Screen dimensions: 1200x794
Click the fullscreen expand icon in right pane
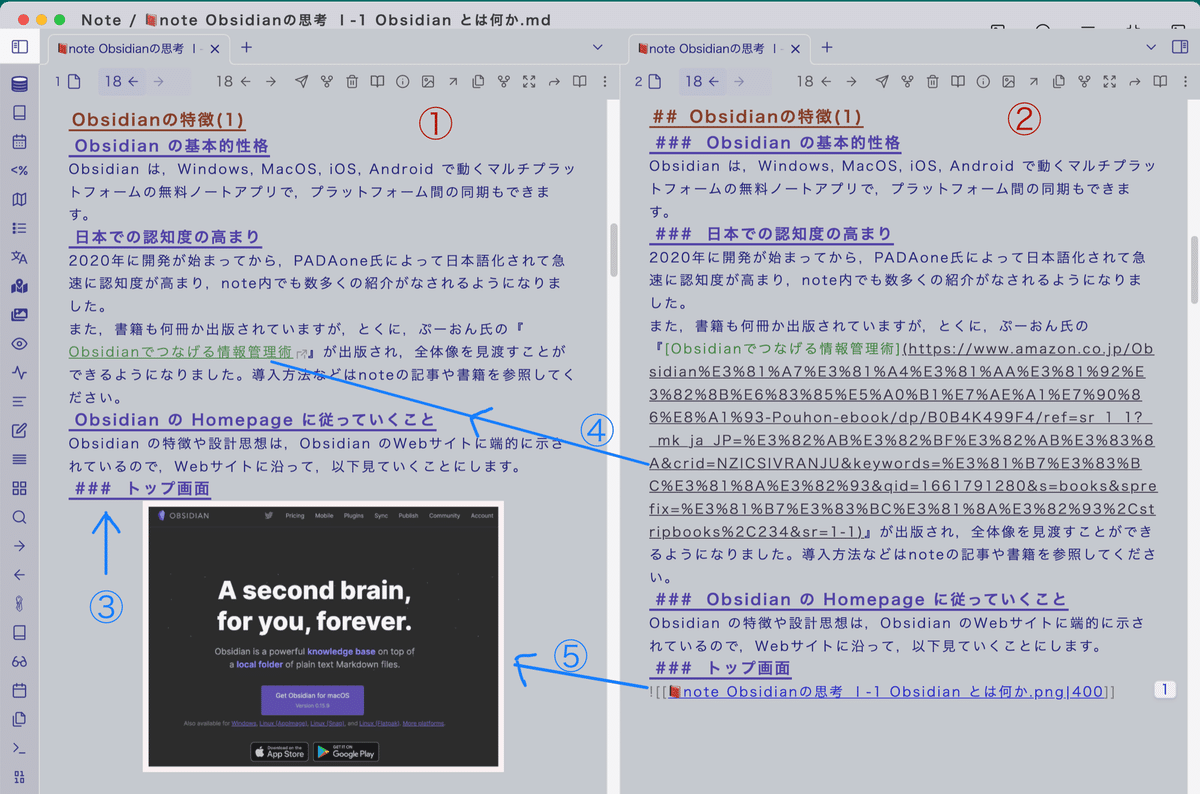click(x=1110, y=82)
